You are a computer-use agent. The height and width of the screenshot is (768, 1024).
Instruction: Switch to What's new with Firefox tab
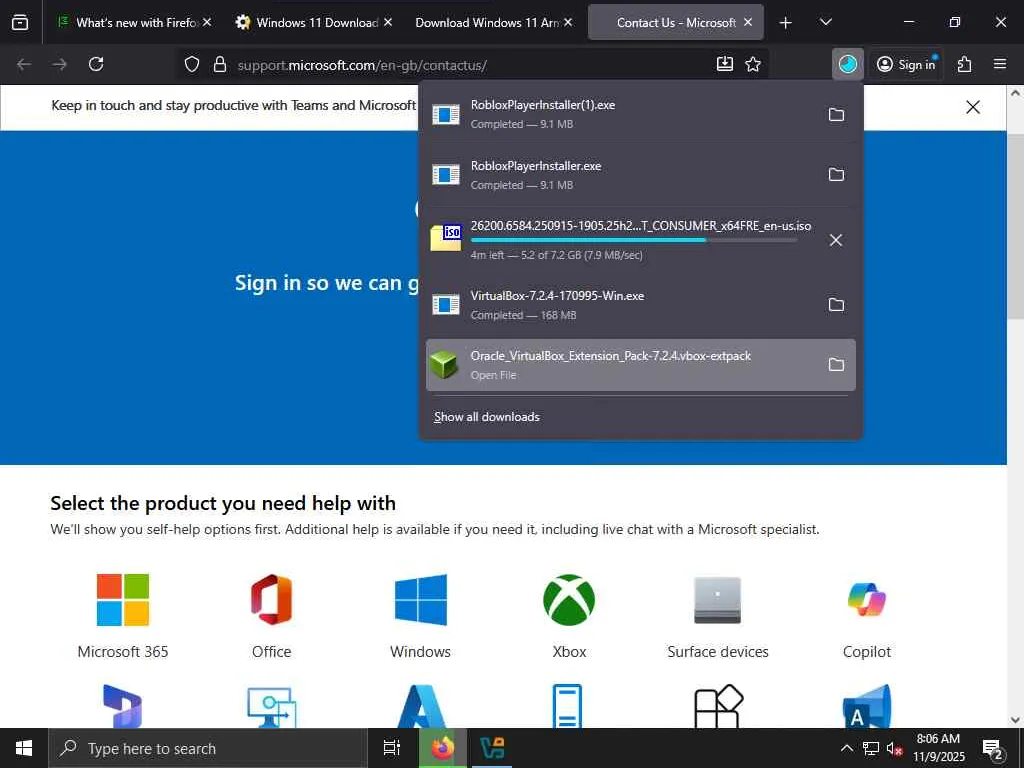click(134, 22)
